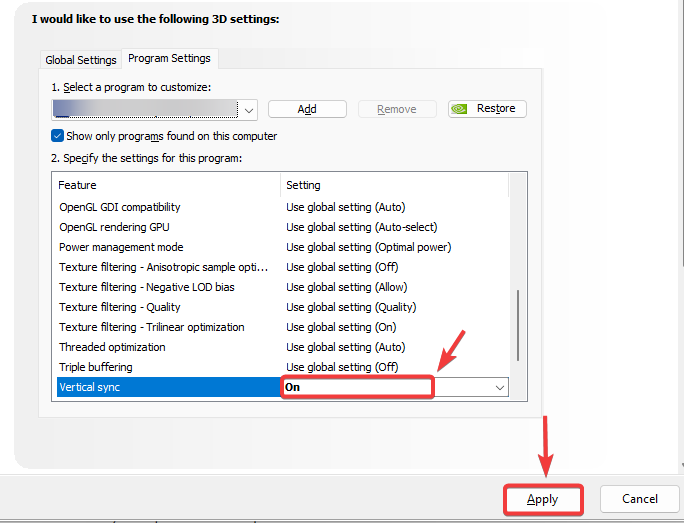Expand the Vertical sync setting dropdown arrow
The image size is (684, 523).
499,387
